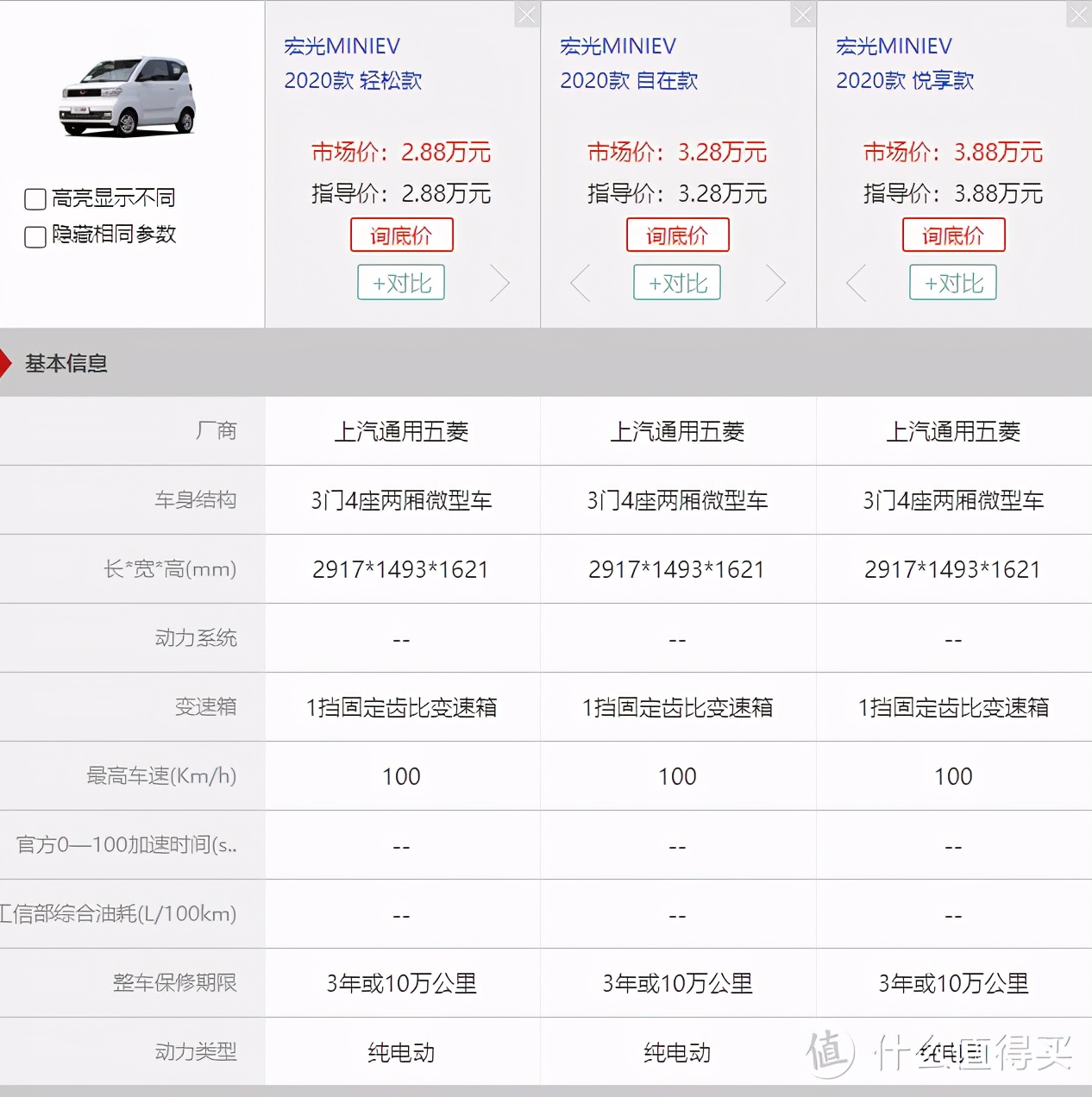Select 指导价 3.88万元 text
Viewport: 1092px width, 1097px height.
[953, 193]
